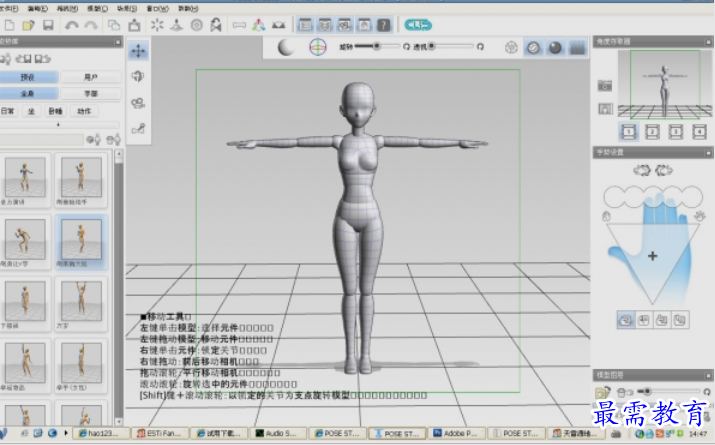Viewport: 715px width, 445px height.
Task: Click the colored three-axis gizmo toolbar icon
Action: pyautogui.click(x=259, y=25)
